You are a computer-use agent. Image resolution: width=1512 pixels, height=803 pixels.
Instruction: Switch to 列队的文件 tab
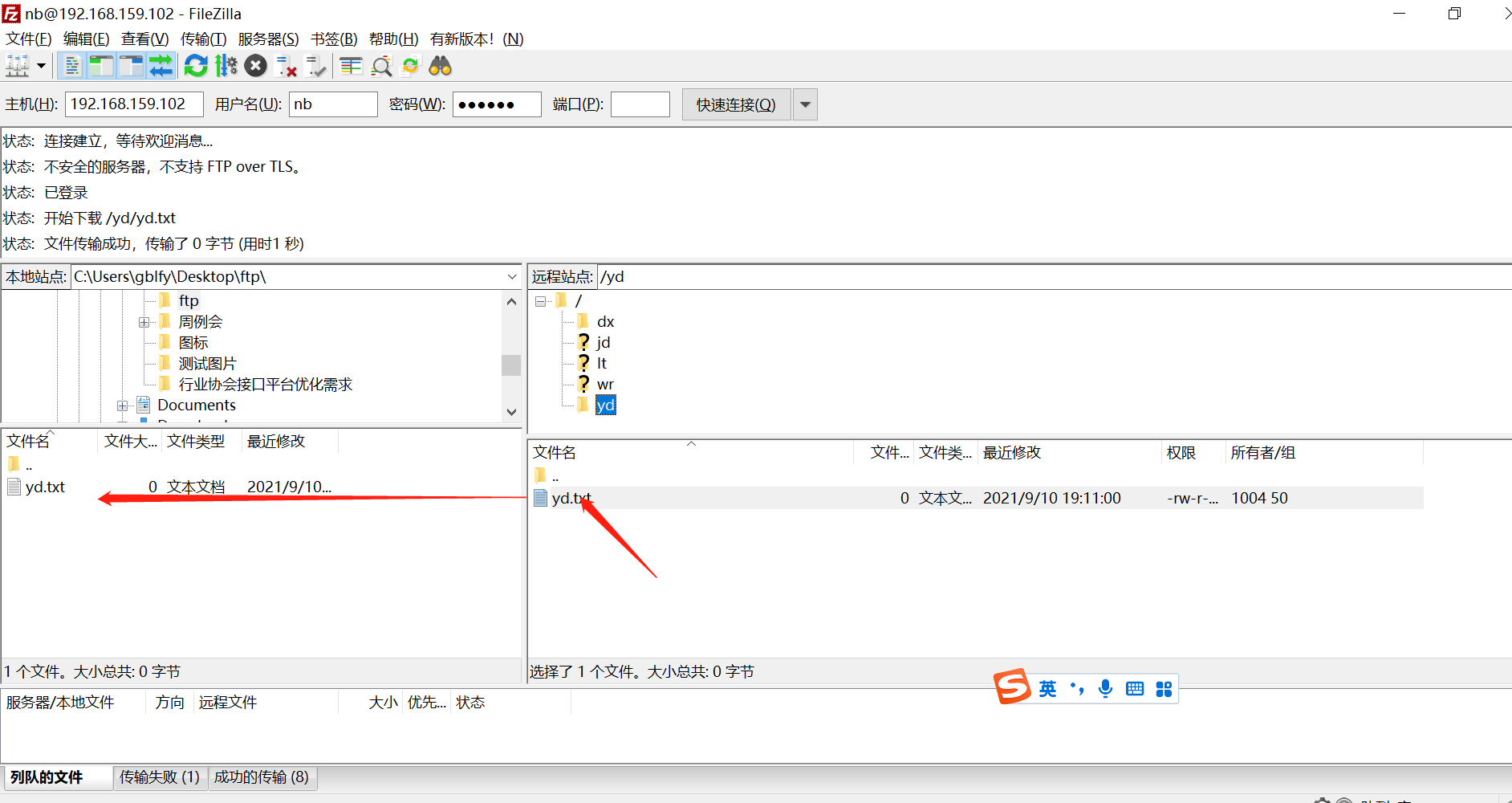57,777
